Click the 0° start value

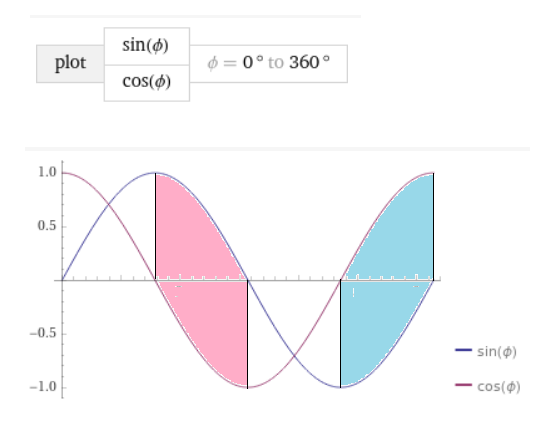click(253, 62)
